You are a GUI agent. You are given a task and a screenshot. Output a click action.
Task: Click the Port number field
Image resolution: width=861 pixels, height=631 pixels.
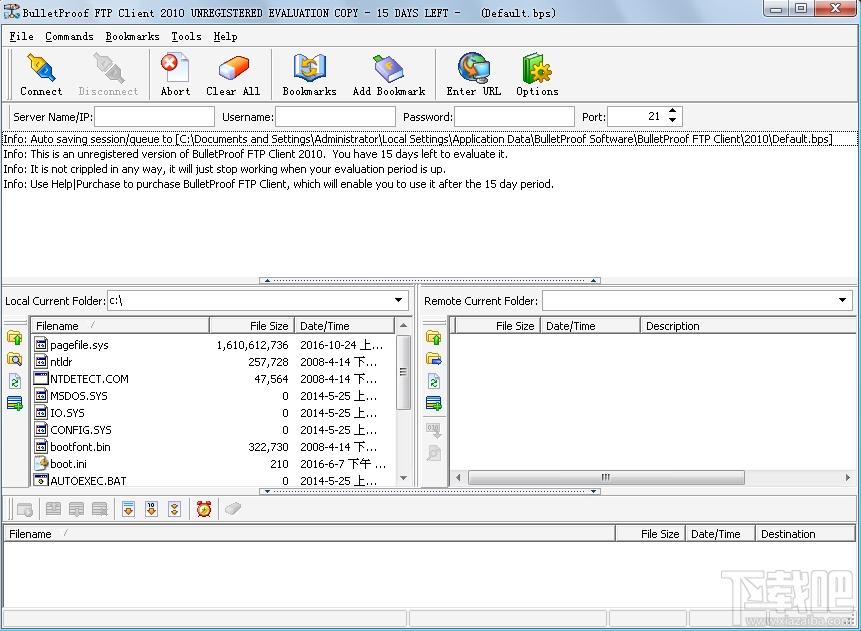coord(636,116)
